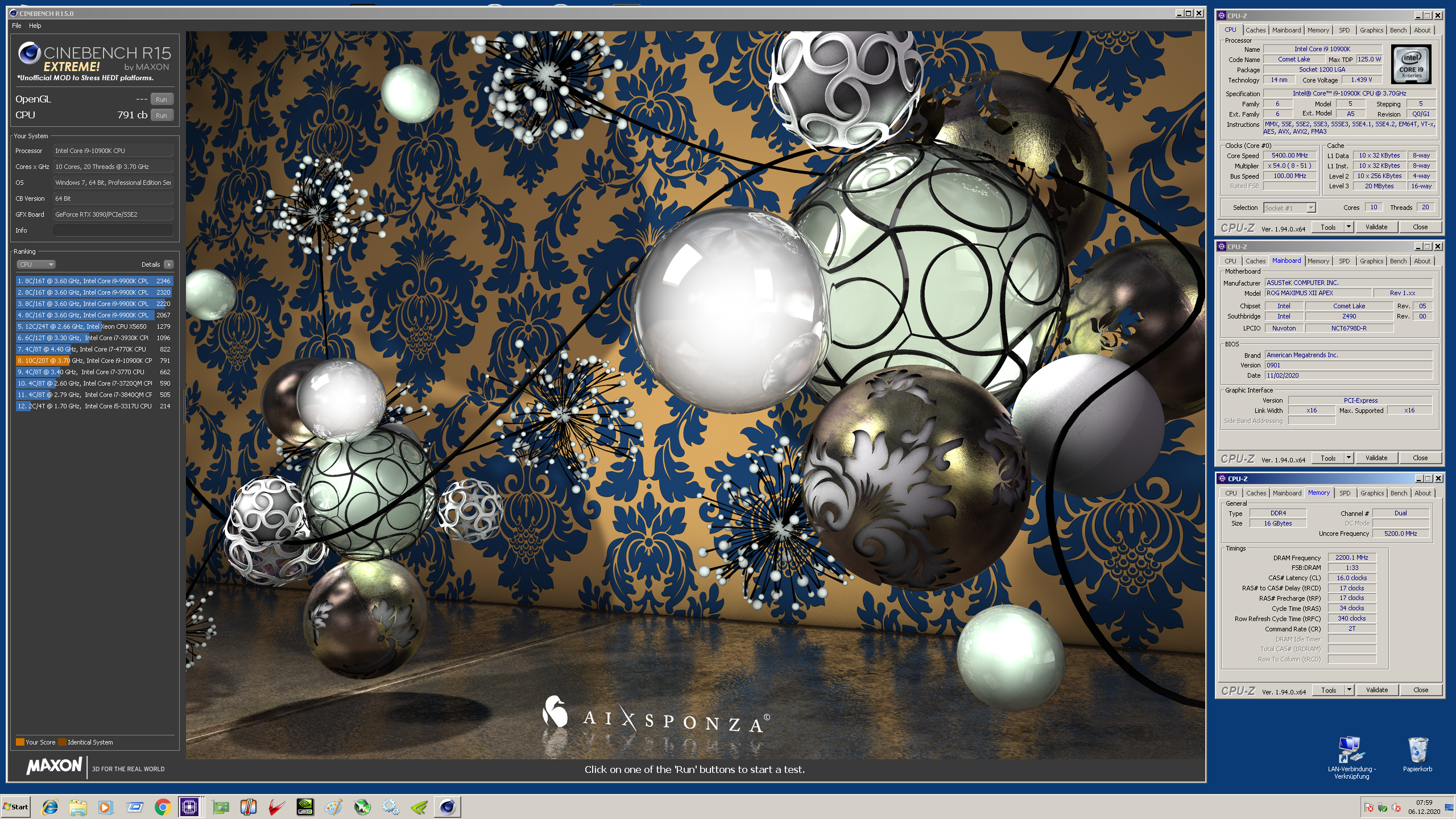The image size is (1456, 819).
Task: Open SPD tab in the Mainboard CPU-Z window
Action: tap(1344, 261)
